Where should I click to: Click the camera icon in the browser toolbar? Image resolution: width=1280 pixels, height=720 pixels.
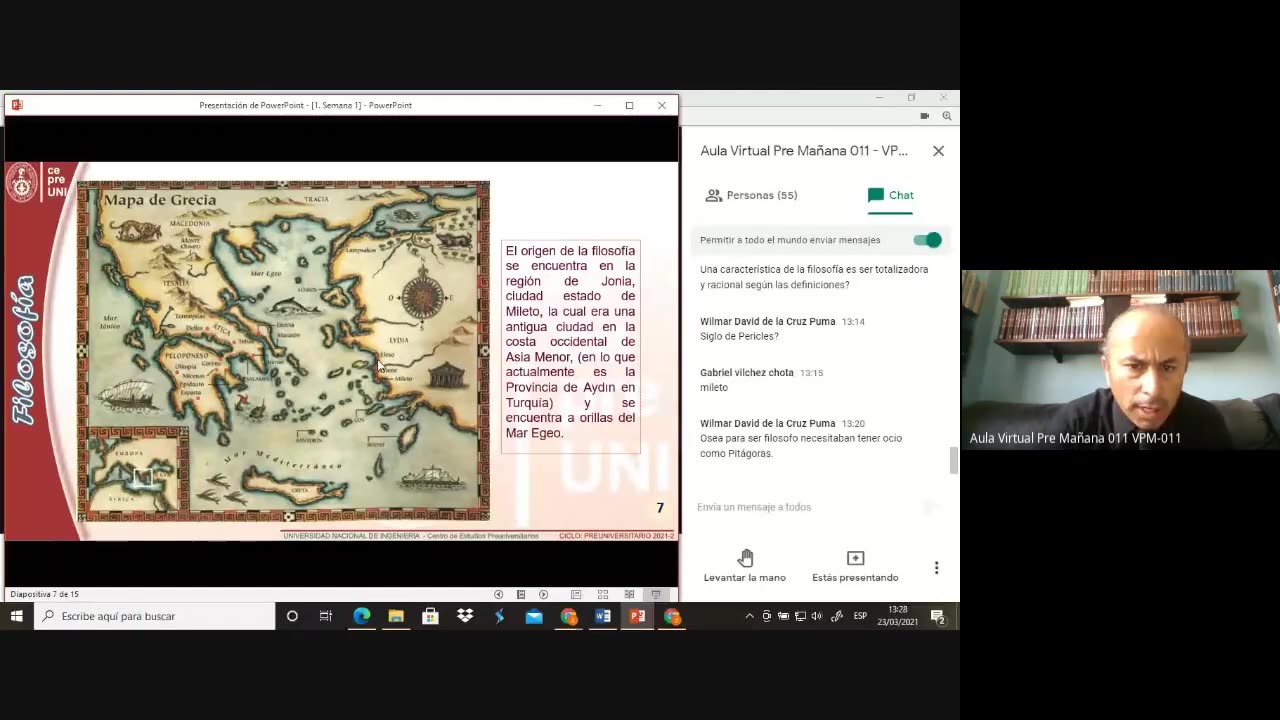[925, 116]
